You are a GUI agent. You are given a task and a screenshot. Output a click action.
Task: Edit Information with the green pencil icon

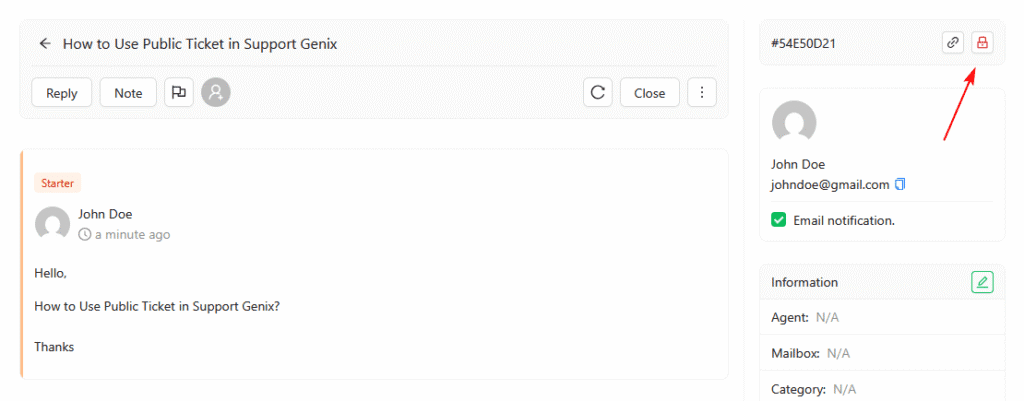pyautogui.click(x=982, y=282)
